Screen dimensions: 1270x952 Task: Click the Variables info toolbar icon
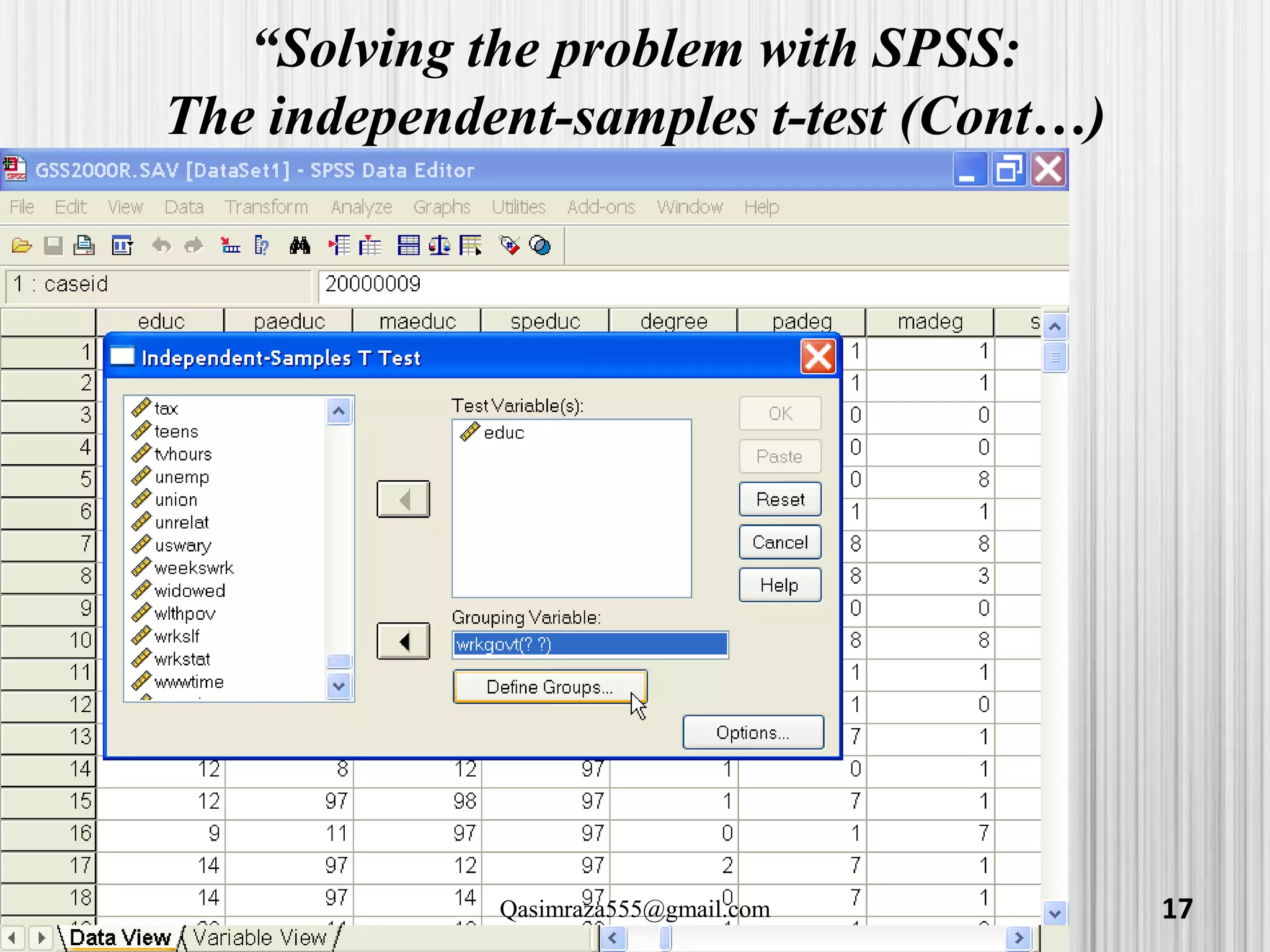coord(262,246)
